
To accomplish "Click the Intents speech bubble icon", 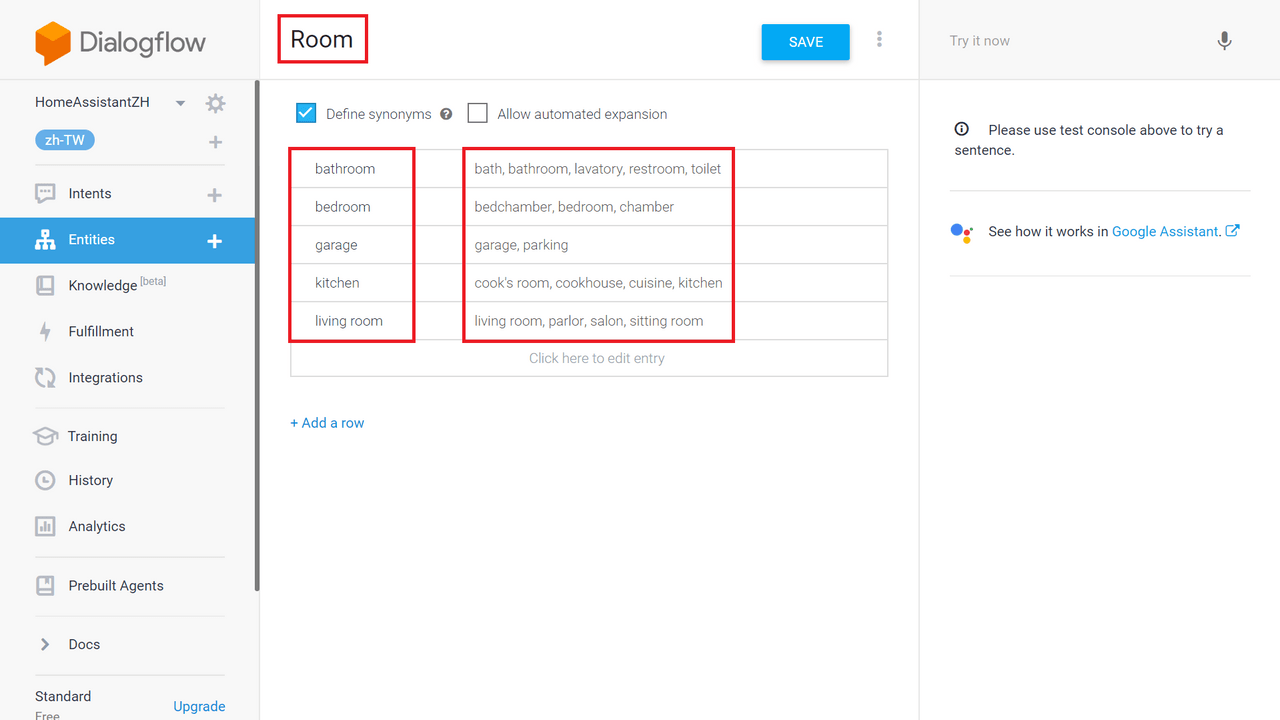I will tap(45, 194).
